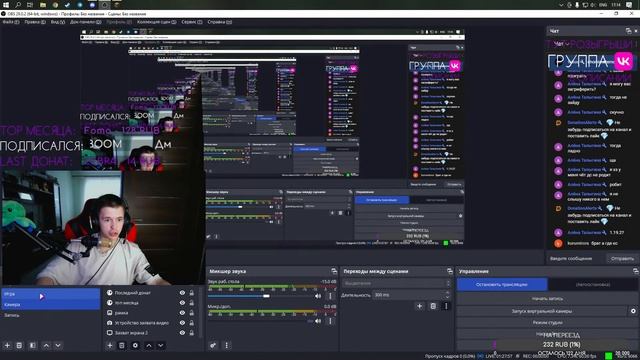This screenshot has height=360, width=640.
Task: Open source properties gear icon under Sources list
Action: 135,345
